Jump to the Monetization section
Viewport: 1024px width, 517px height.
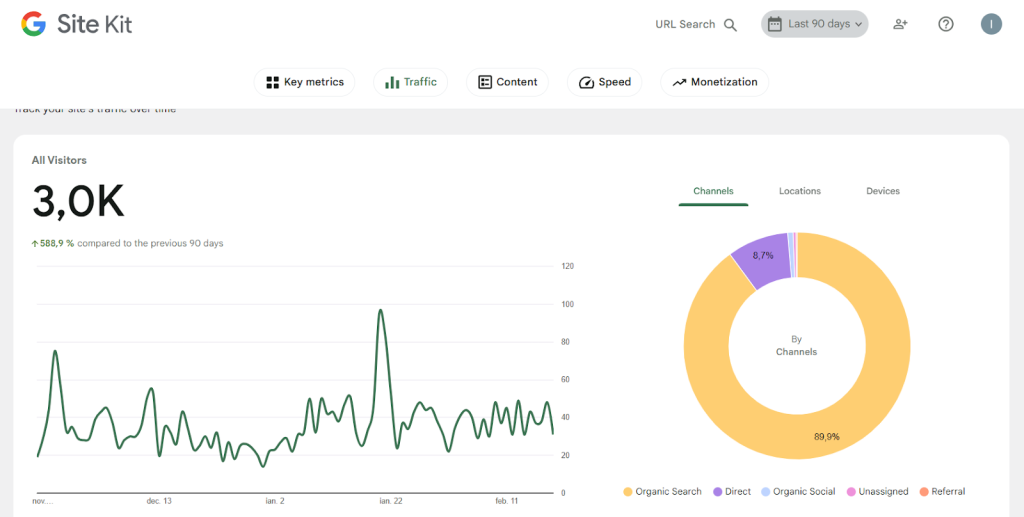tap(714, 82)
